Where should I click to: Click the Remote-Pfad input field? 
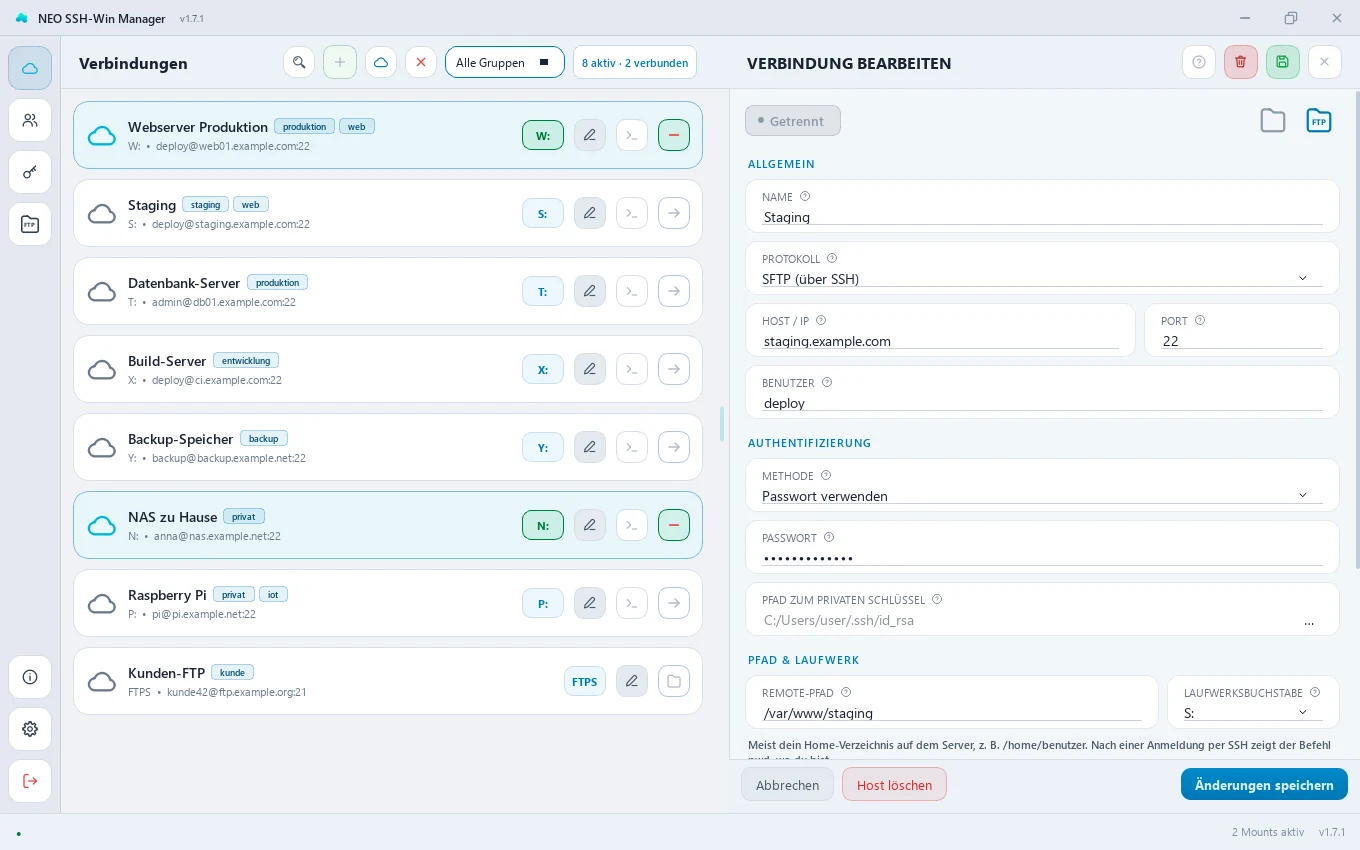(x=952, y=713)
